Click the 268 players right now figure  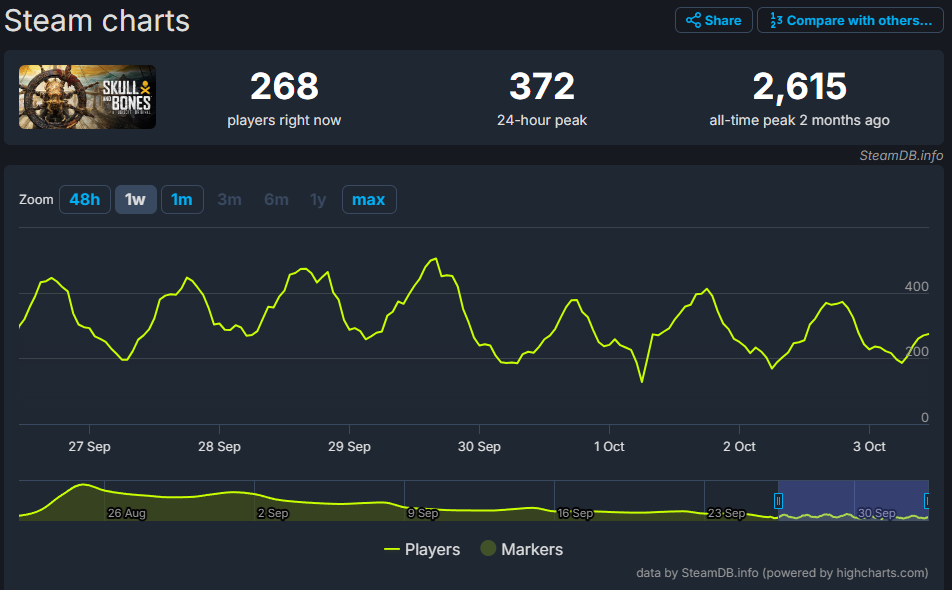(x=284, y=86)
